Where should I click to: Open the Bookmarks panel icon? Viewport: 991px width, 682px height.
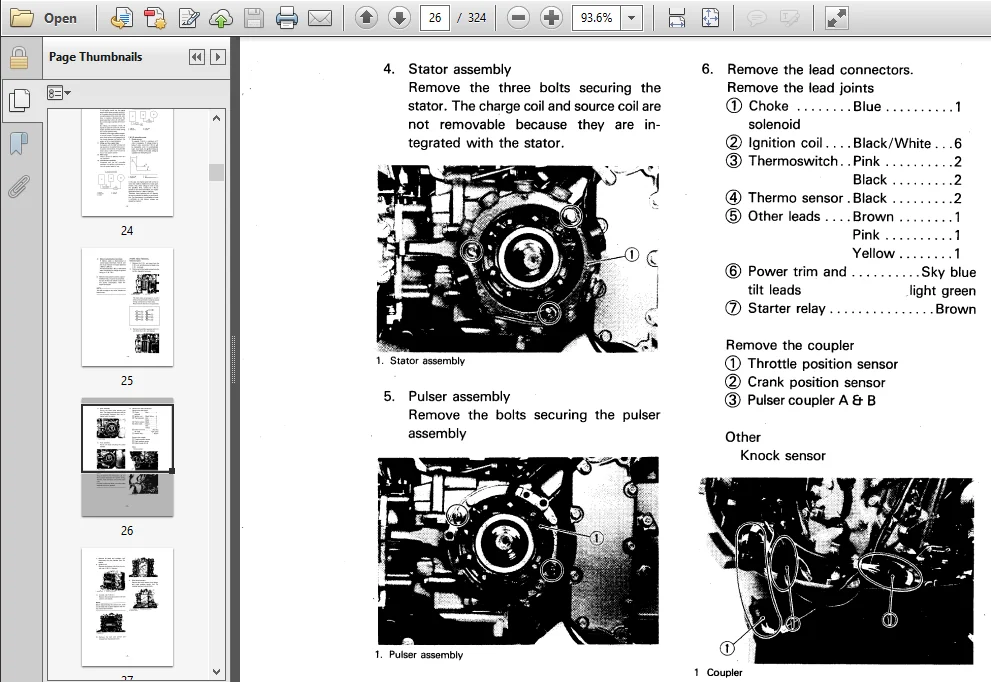19,143
